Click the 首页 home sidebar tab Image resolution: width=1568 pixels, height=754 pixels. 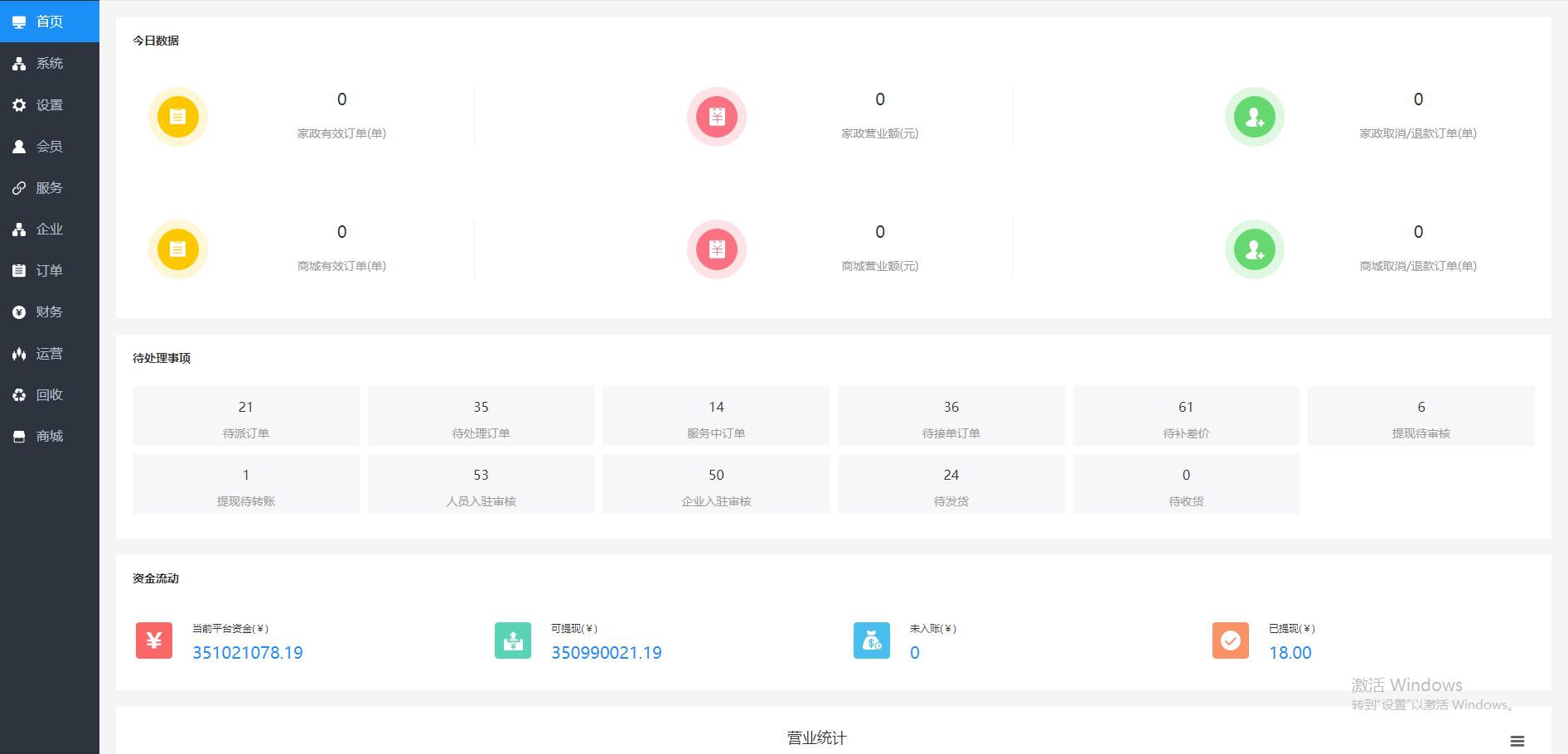pos(49,22)
